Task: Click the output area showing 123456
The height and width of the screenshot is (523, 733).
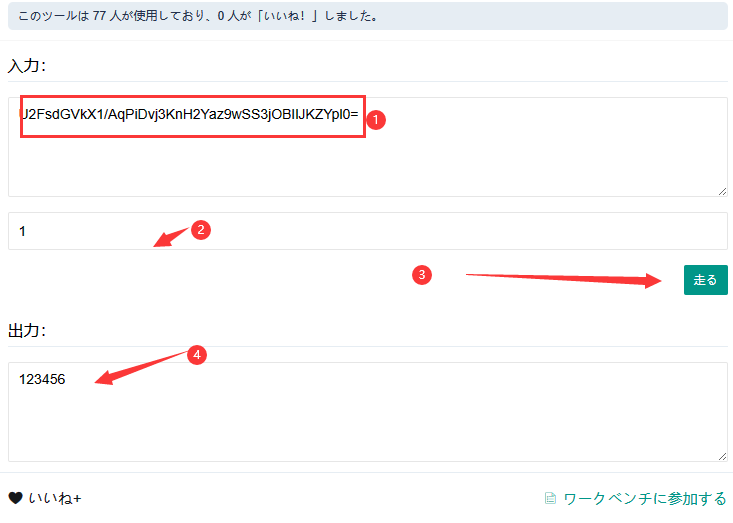Action: tap(368, 412)
